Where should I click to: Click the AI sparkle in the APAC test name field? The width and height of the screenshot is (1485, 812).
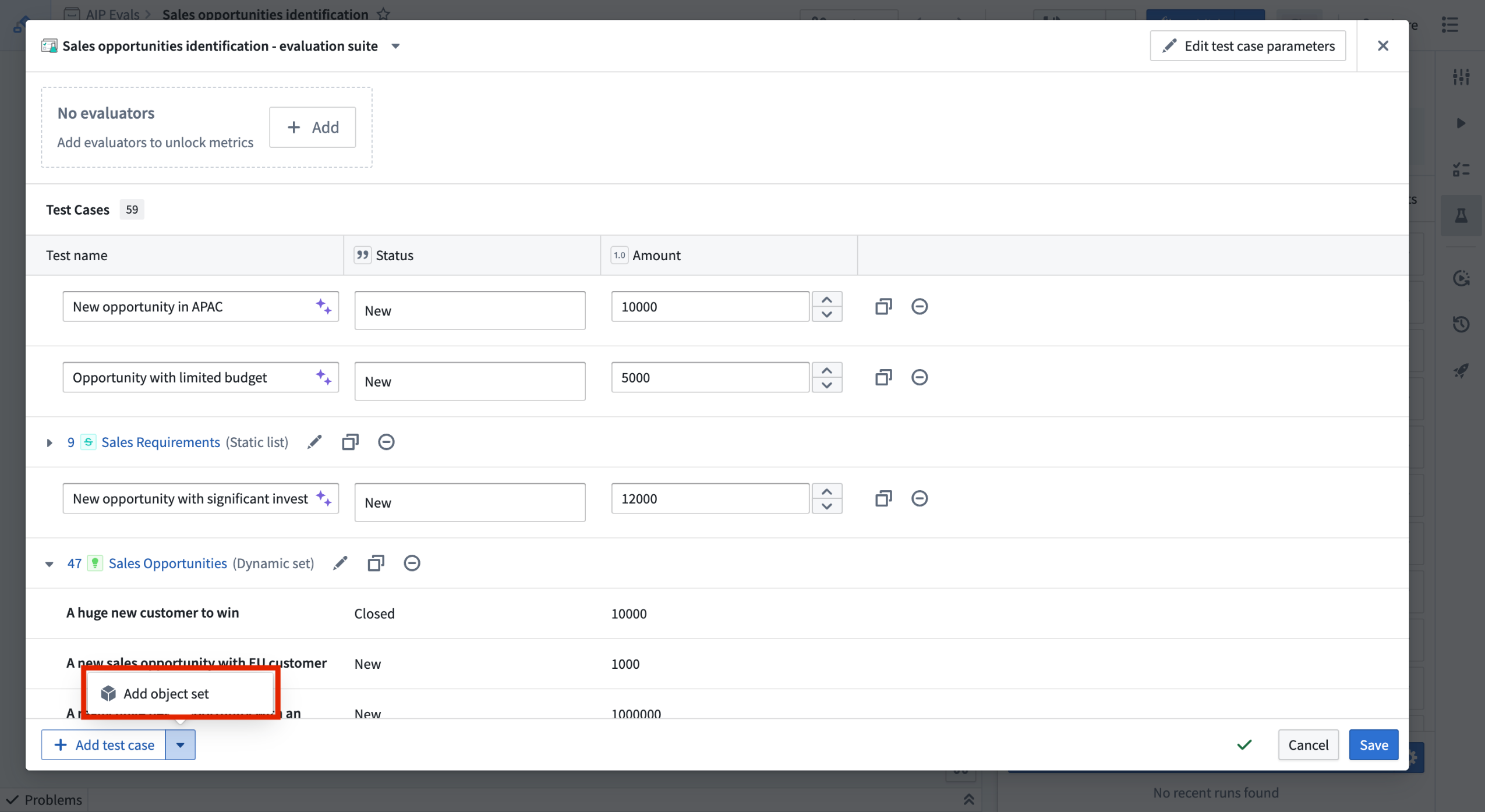pyautogui.click(x=324, y=306)
